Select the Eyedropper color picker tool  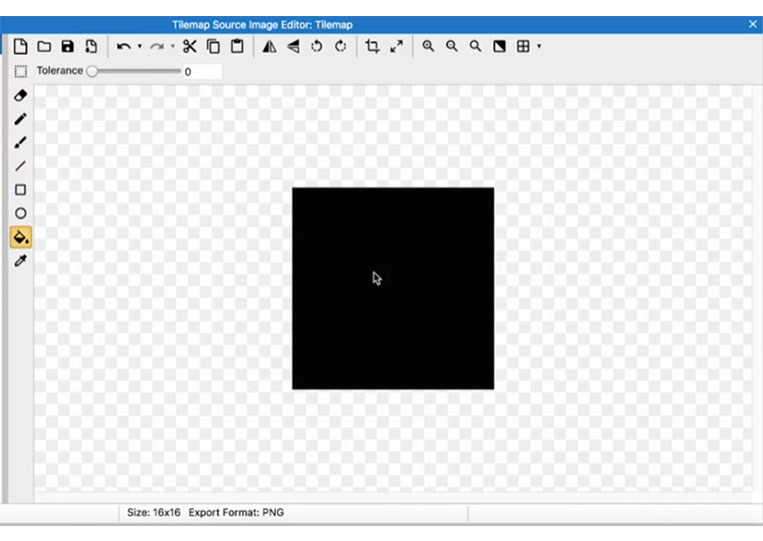point(20,261)
